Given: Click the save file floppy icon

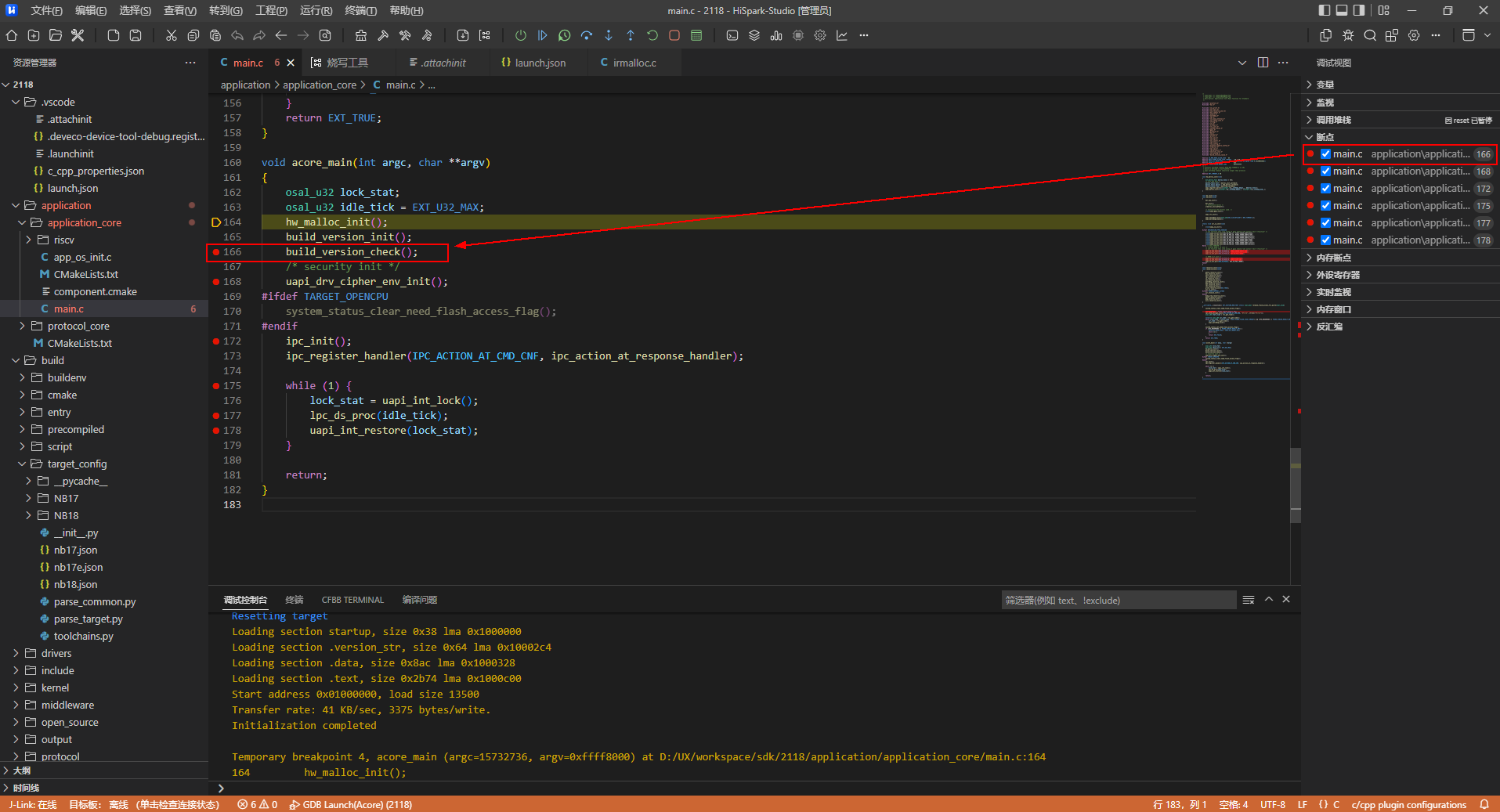Looking at the screenshot, I should (x=136, y=35).
